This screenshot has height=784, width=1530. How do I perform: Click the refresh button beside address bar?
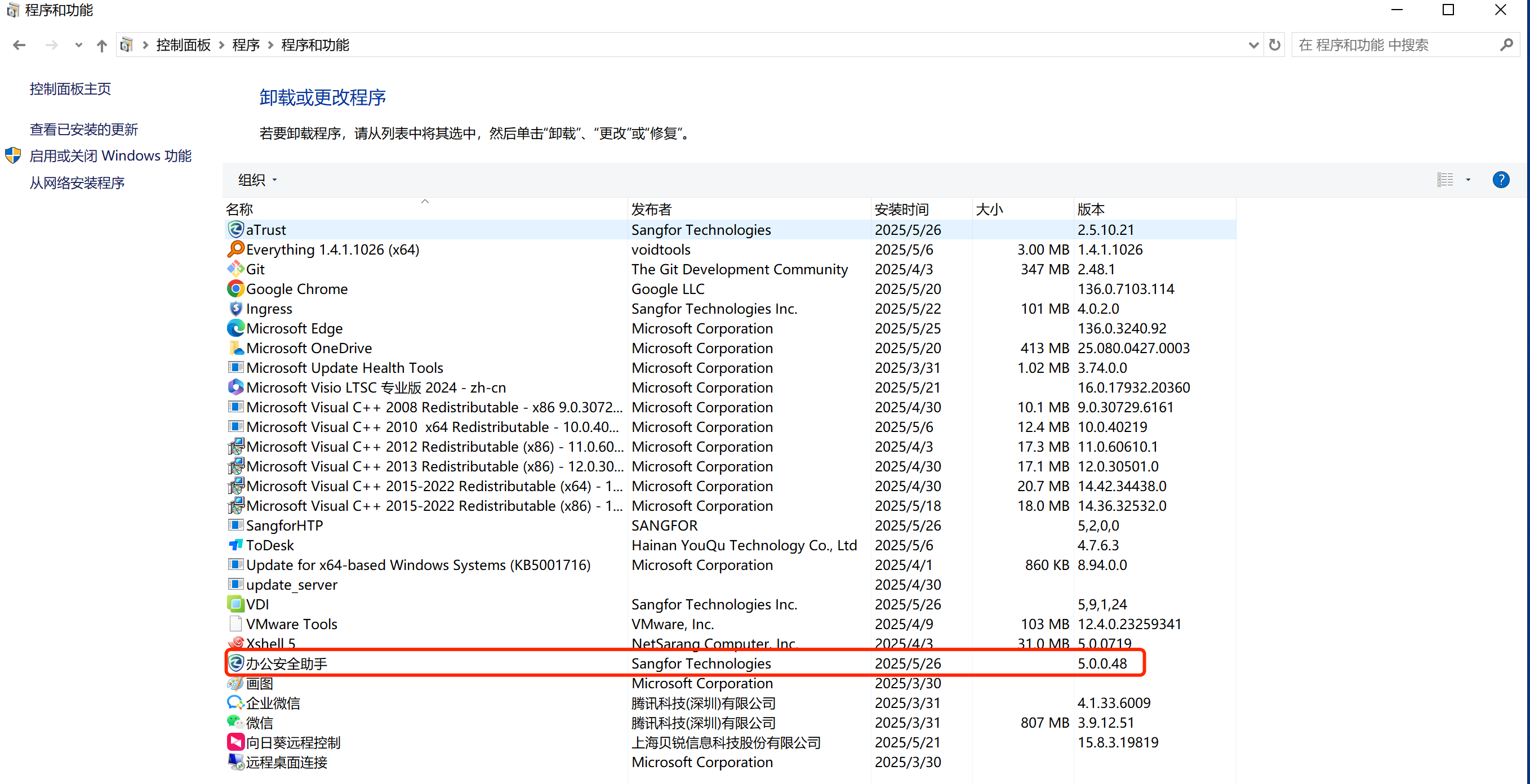pos(1275,45)
